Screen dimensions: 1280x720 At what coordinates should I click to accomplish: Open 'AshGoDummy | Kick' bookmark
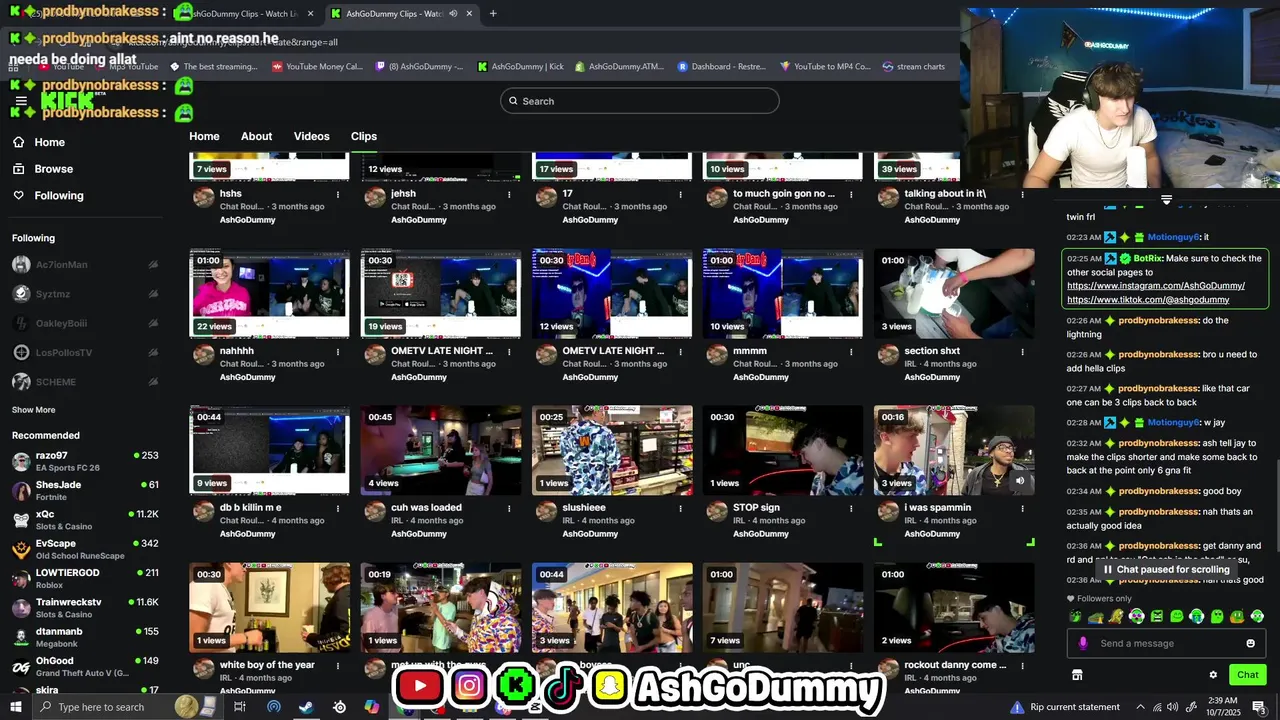(x=520, y=67)
